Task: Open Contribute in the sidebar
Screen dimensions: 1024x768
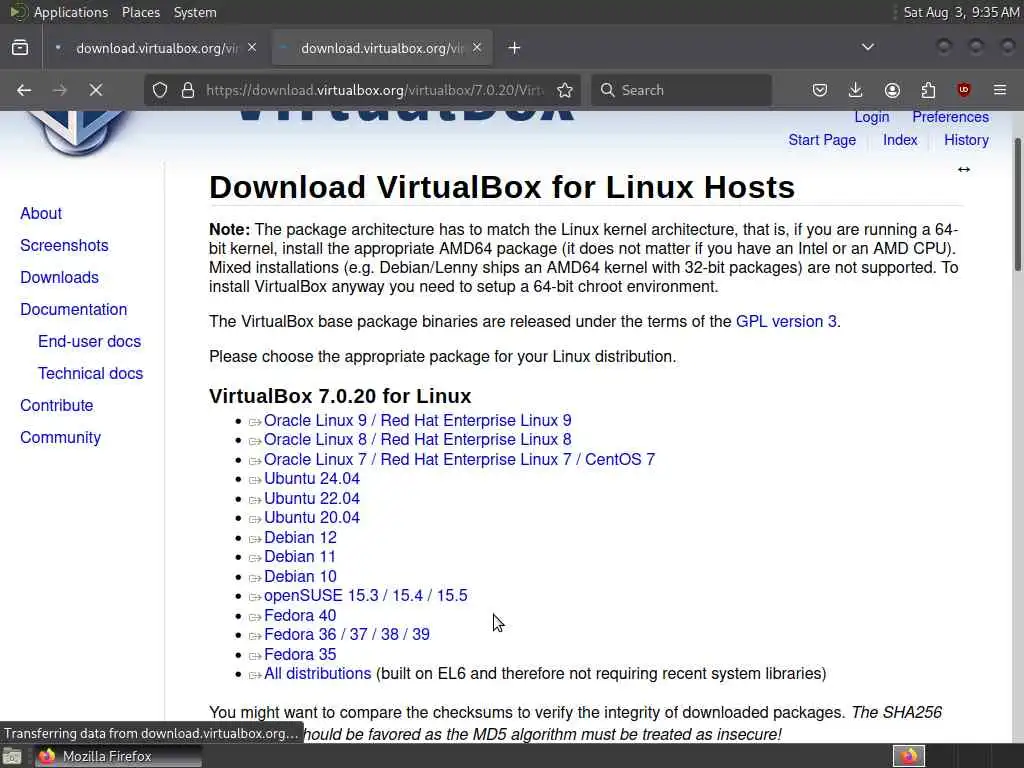Action: click(56, 406)
